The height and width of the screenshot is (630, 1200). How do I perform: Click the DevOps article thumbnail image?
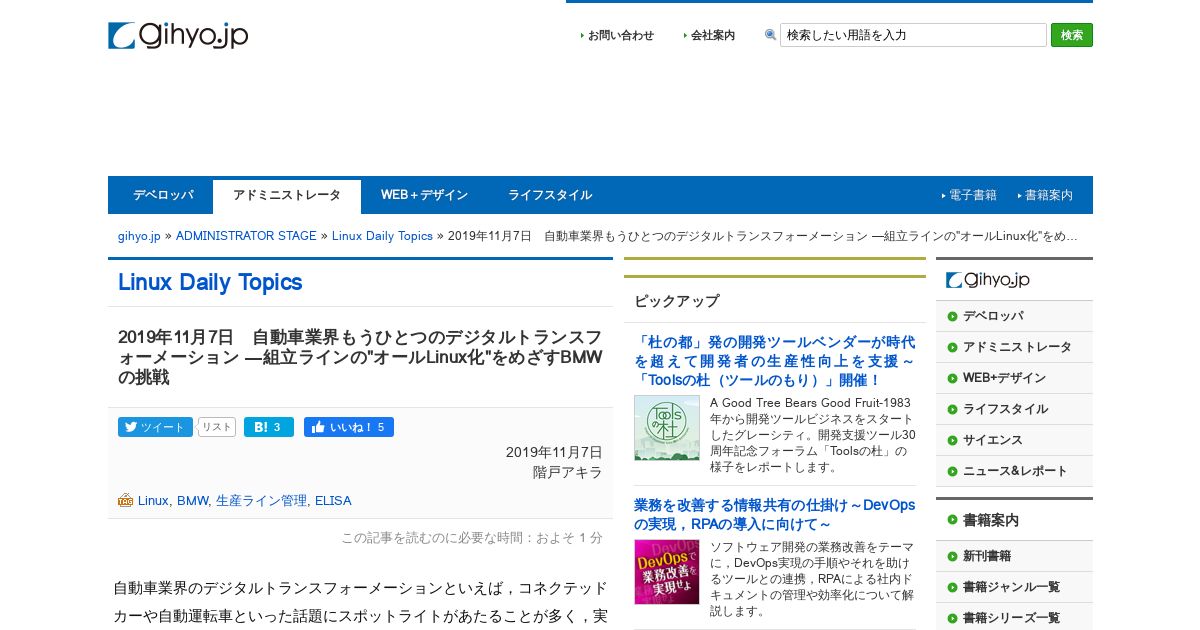coord(666,572)
